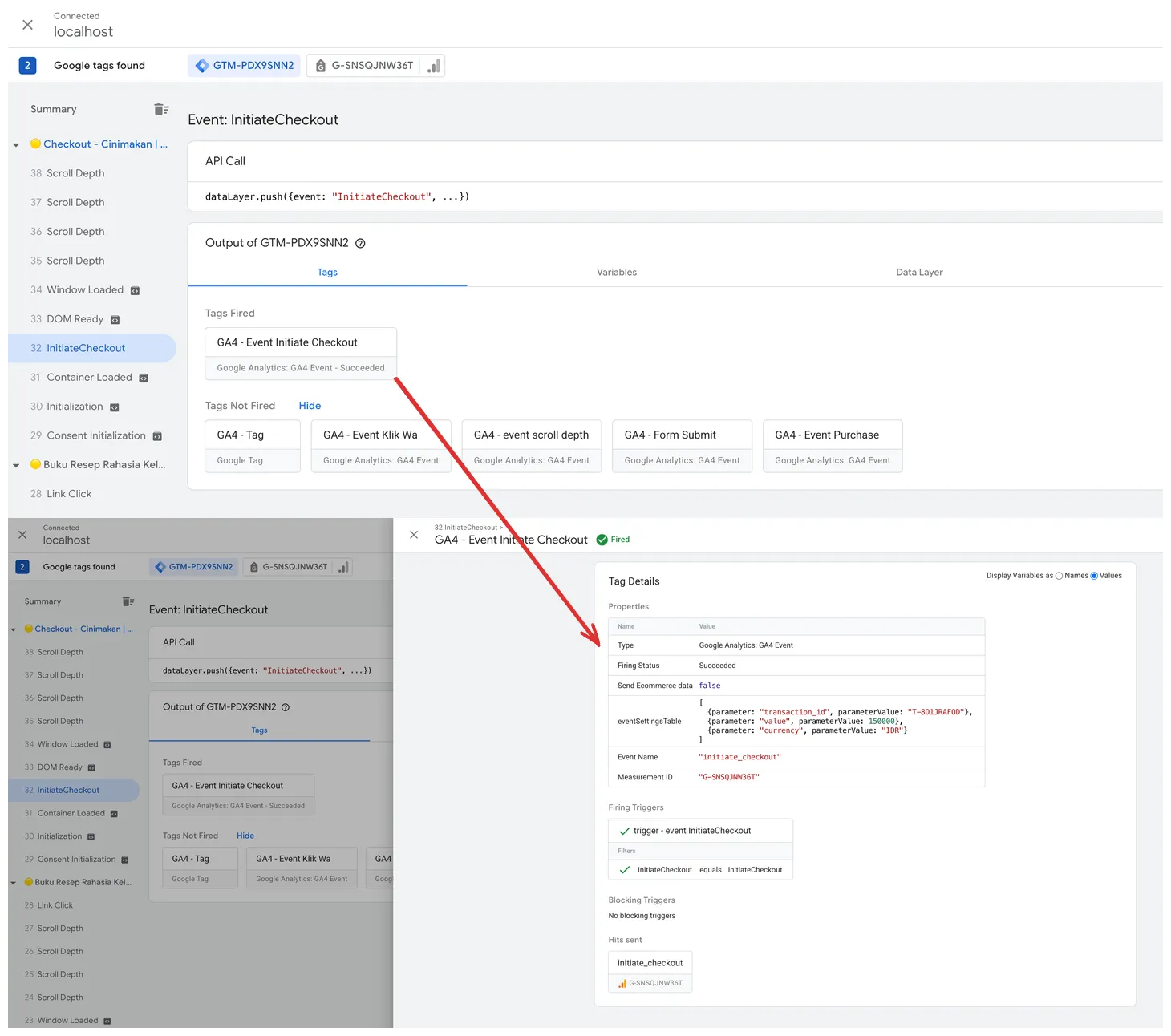Click the icon beside 31 Container Loaded in top list

[144, 378]
